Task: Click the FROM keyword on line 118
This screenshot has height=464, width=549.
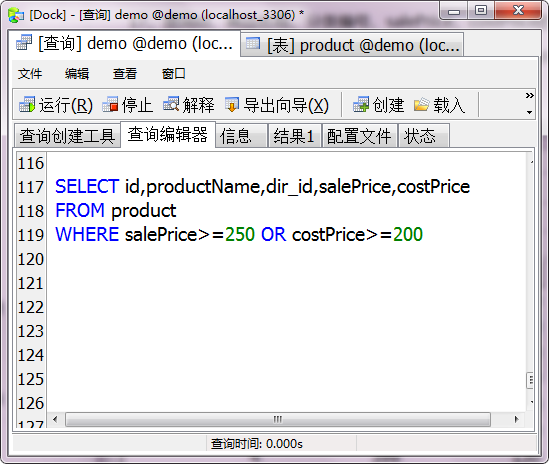Action: coord(80,210)
